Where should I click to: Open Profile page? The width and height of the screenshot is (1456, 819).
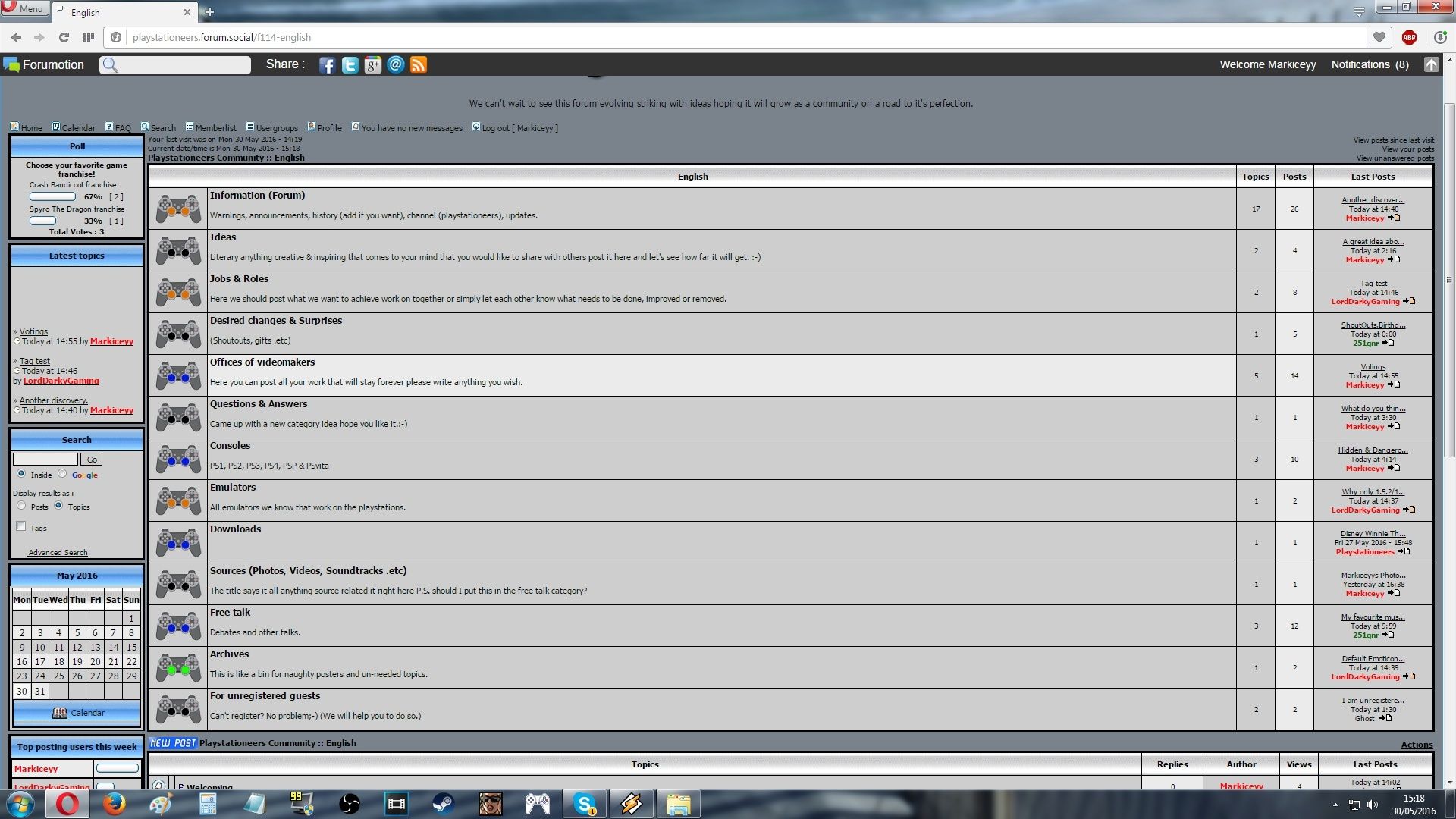[325, 127]
